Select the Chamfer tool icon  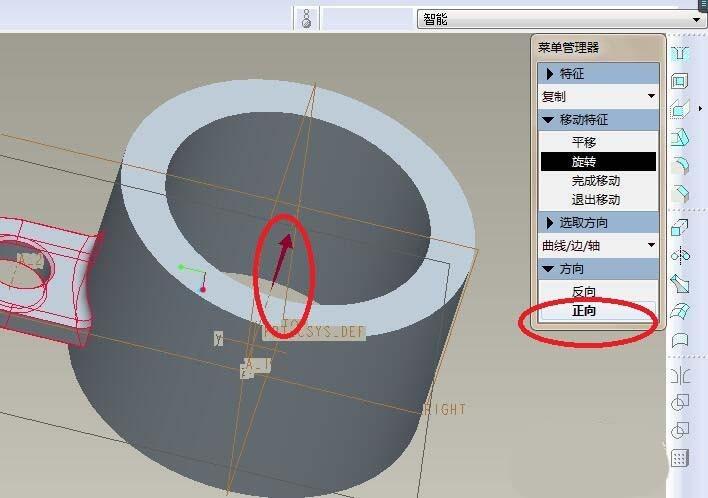tap(680, 194)
